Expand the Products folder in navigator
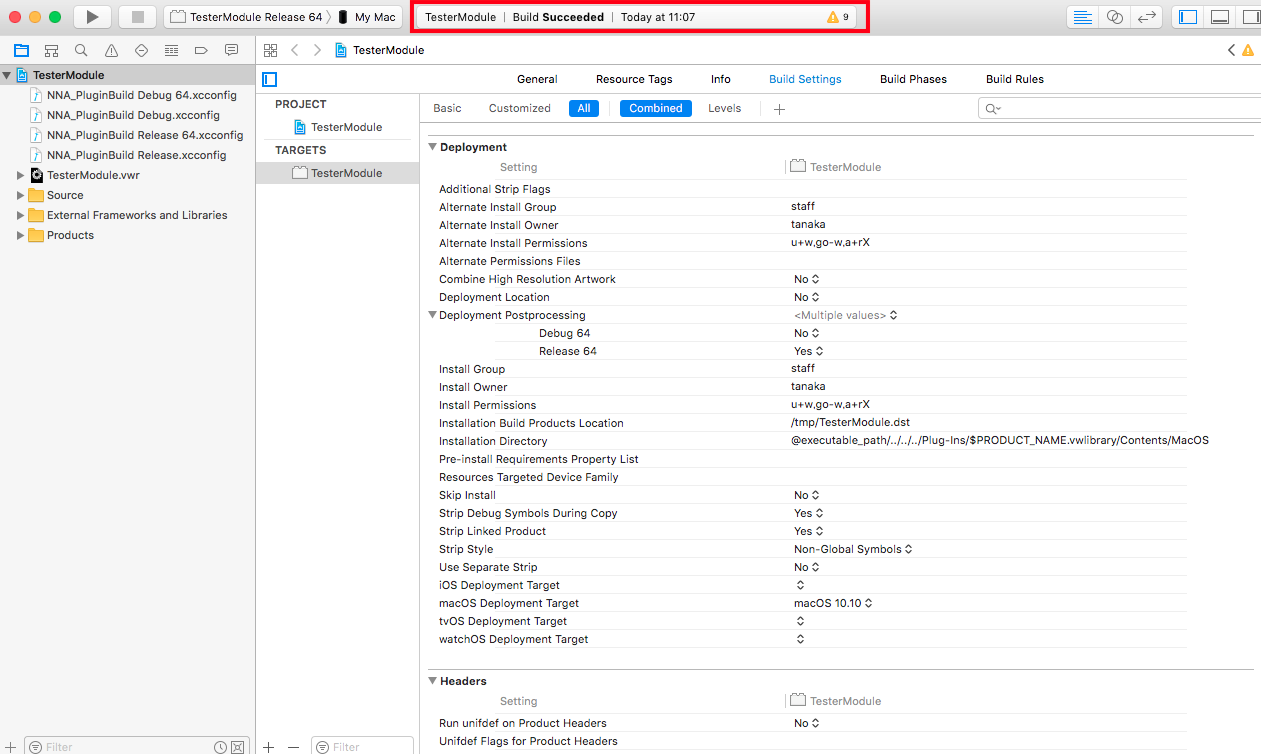 pos(20,235)
